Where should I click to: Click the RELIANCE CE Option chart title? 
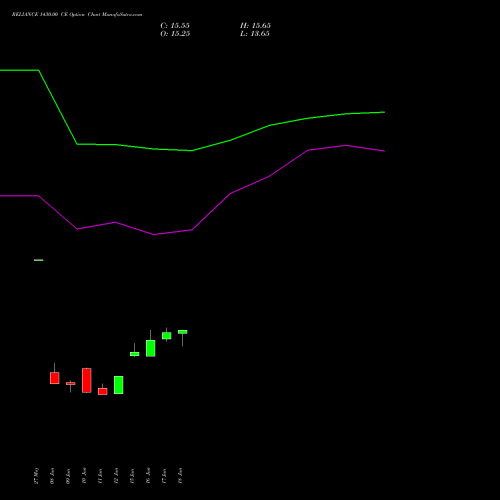pos(77,15)
